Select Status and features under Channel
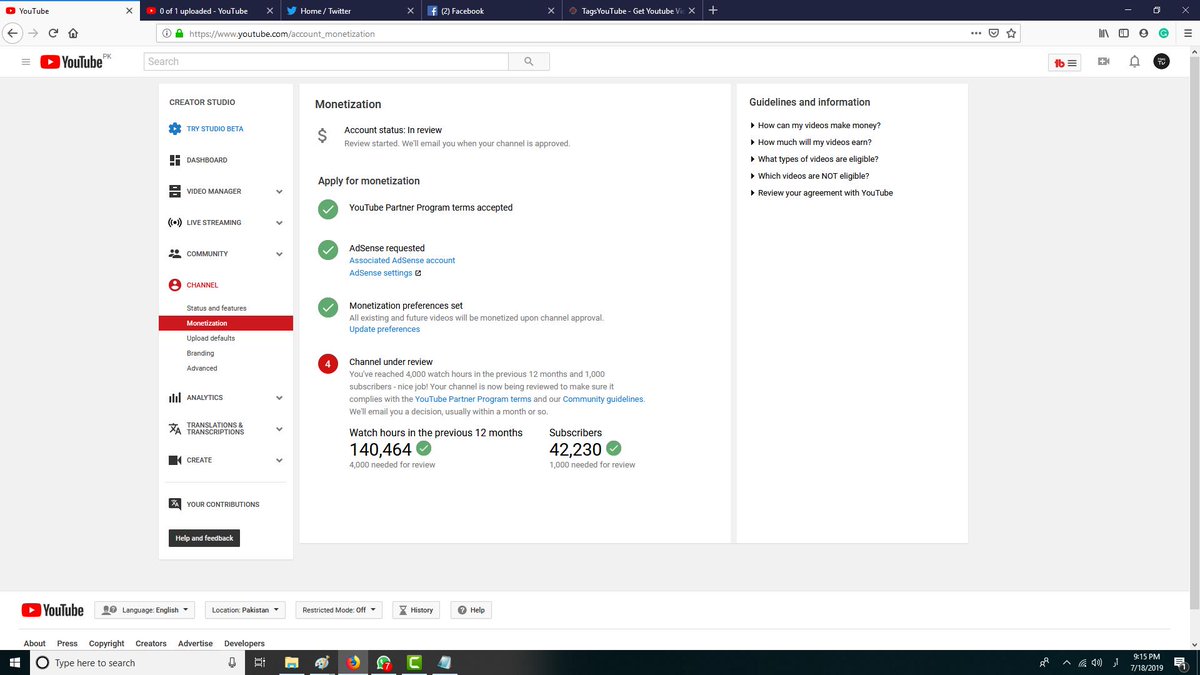Viewport: 1200px width, 675px height. (216, 308)
